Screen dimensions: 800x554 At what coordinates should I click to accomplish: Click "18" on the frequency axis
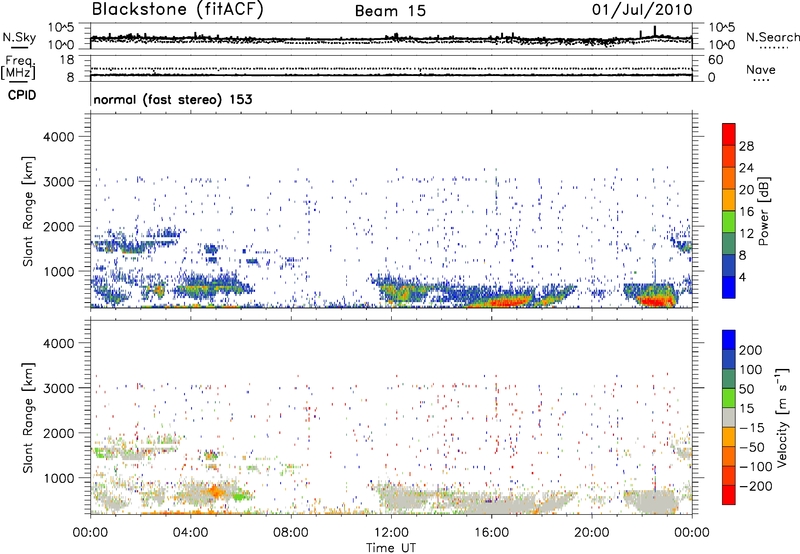(67, 60)
